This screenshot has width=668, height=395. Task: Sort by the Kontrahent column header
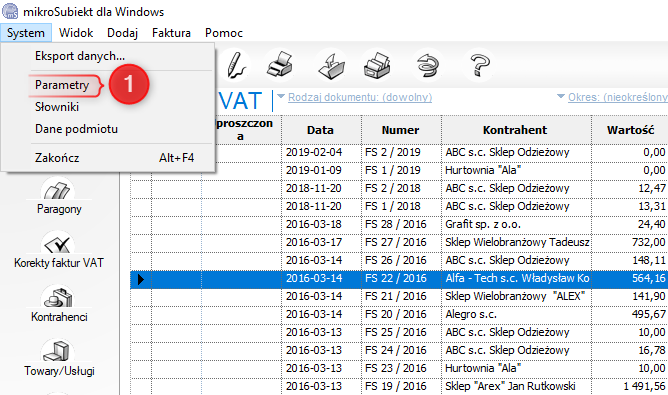click(515, 130)
